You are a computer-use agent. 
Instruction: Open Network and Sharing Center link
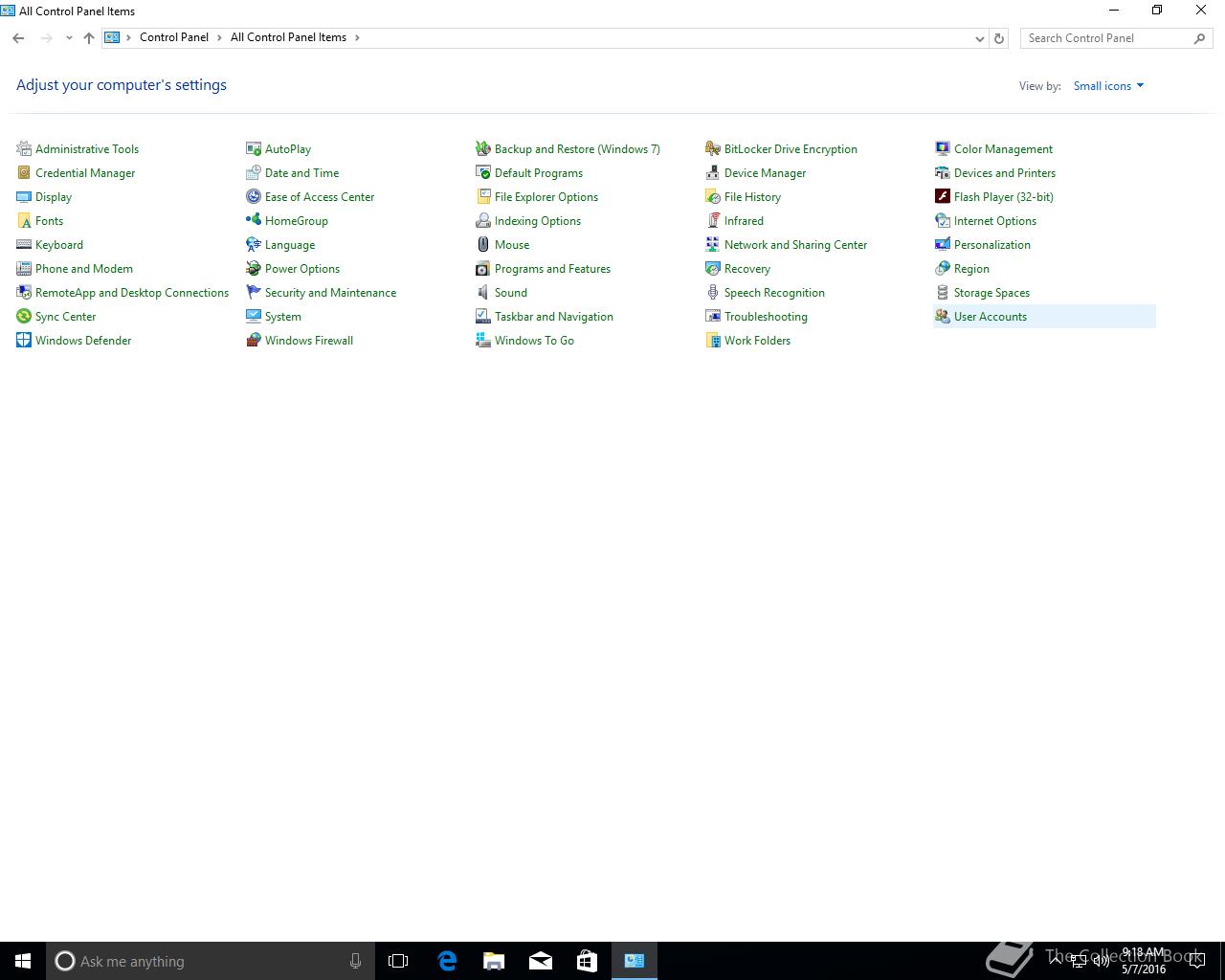(x=795, y=245)
